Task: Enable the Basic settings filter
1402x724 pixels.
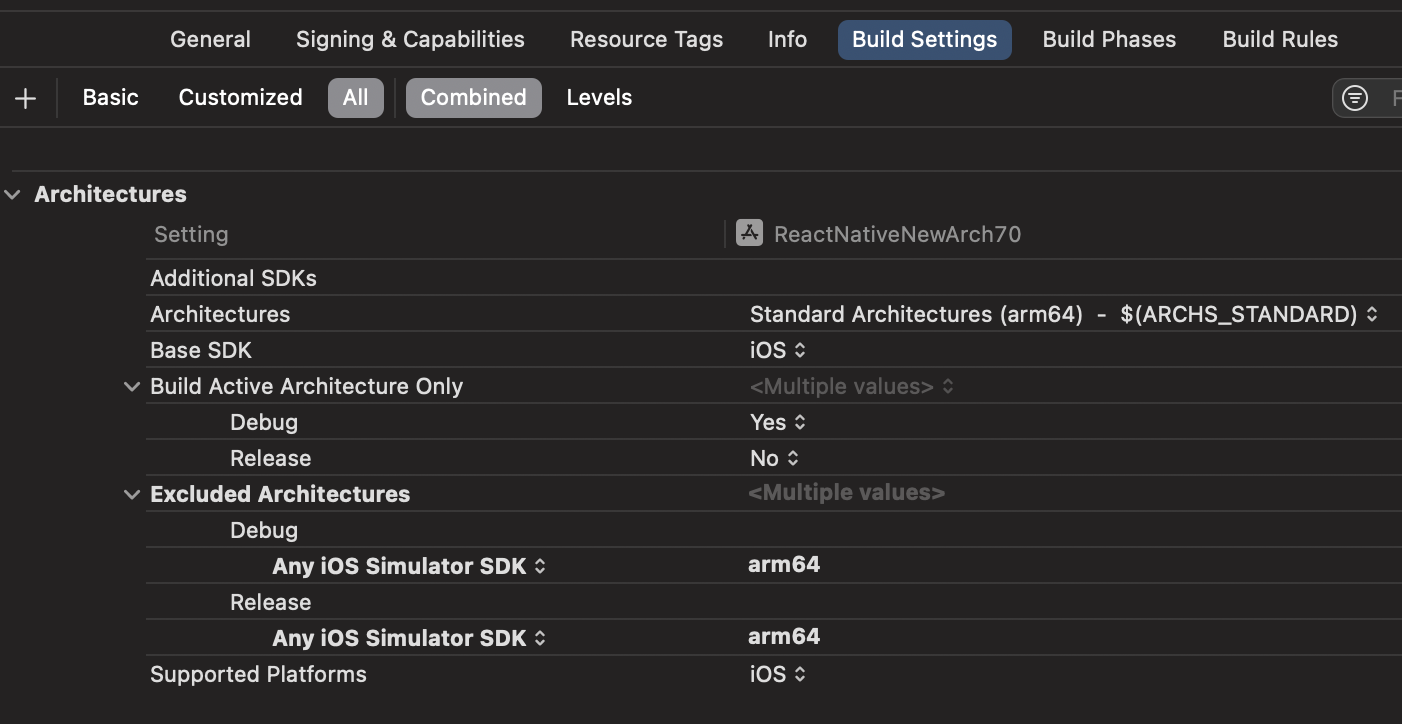Action: pyautogui.click(x=110, y=97)
